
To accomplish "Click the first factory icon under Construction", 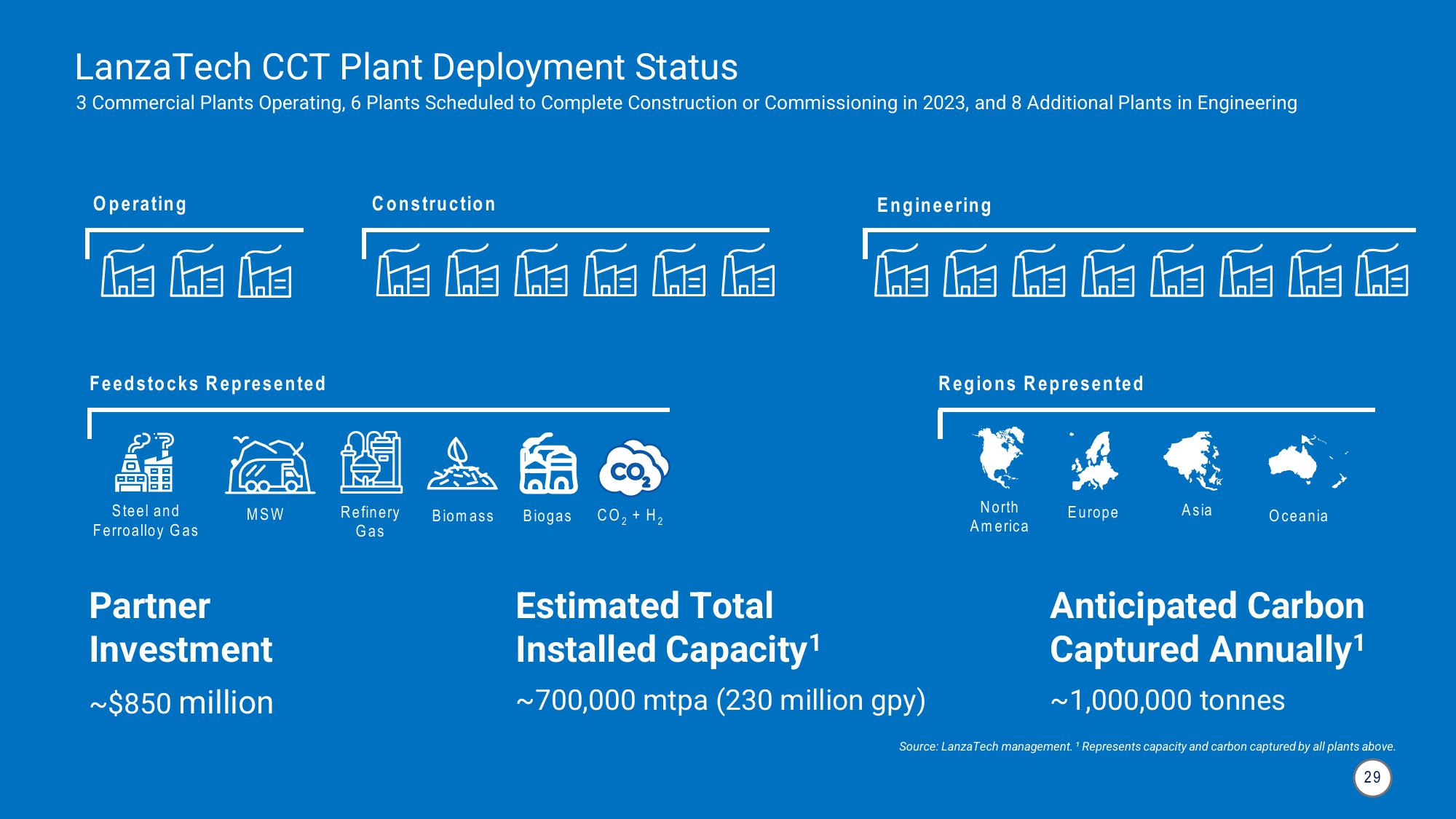I will pos(403,269).
